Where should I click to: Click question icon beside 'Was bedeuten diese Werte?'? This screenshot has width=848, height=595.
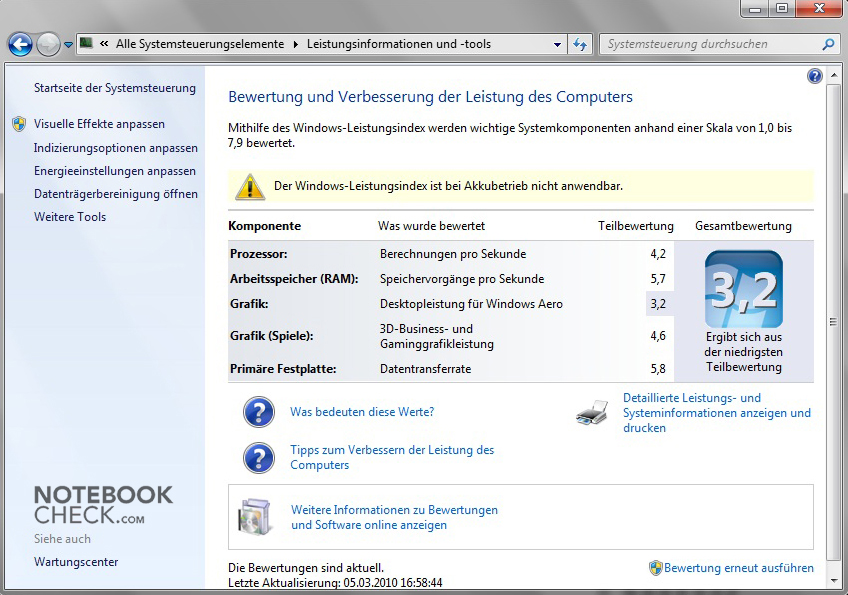coord(259,412)
